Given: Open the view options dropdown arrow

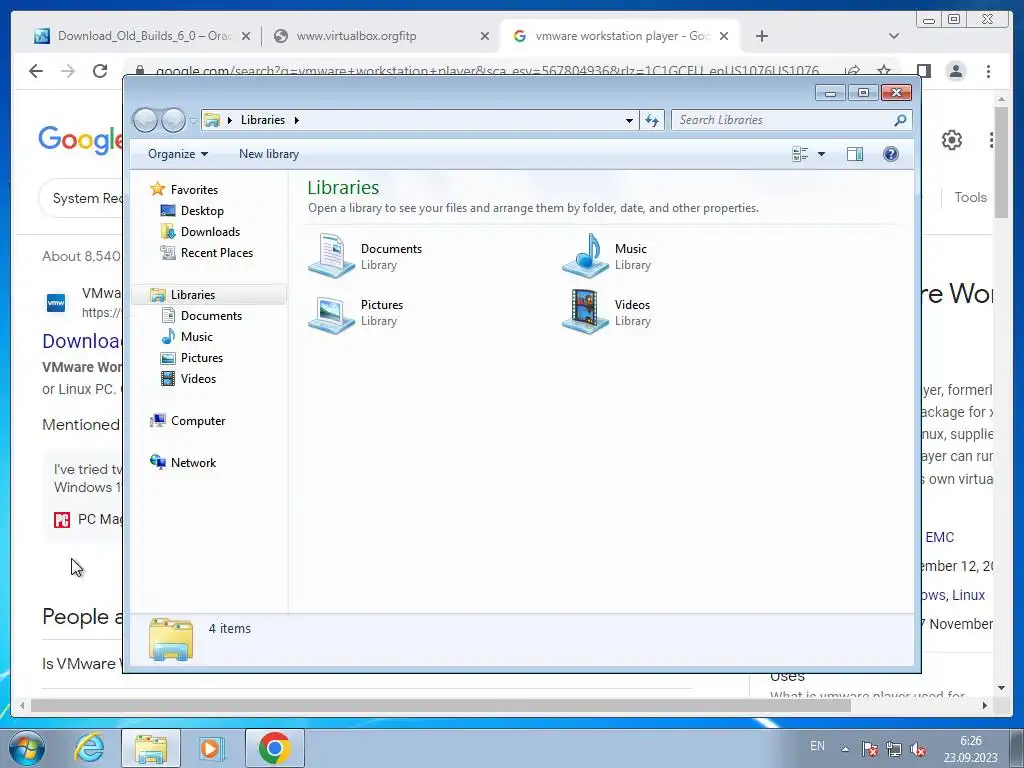Looking at the screenshot, I should 822,154.
